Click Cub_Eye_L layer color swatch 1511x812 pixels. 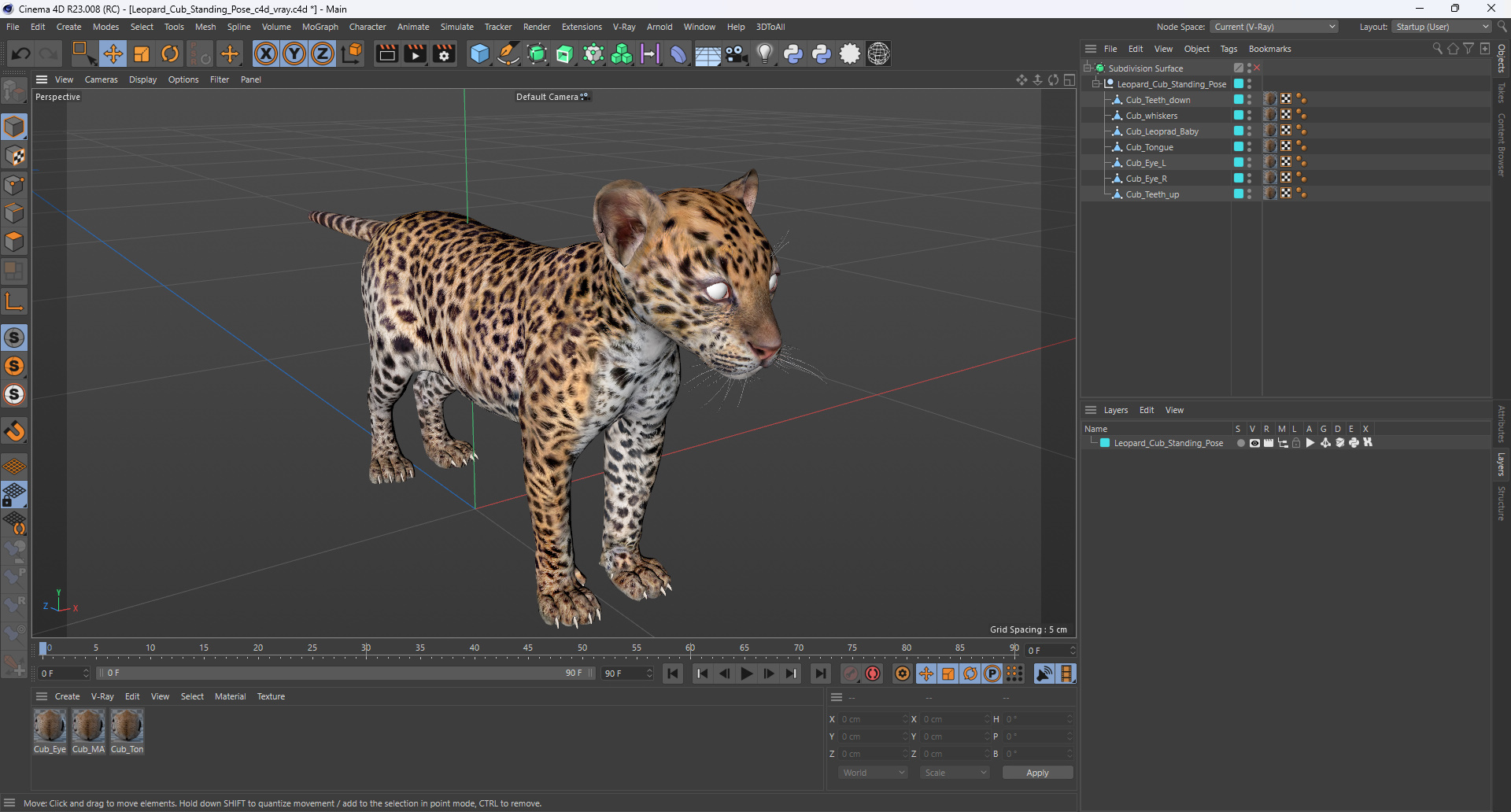tap(1239, 163)
